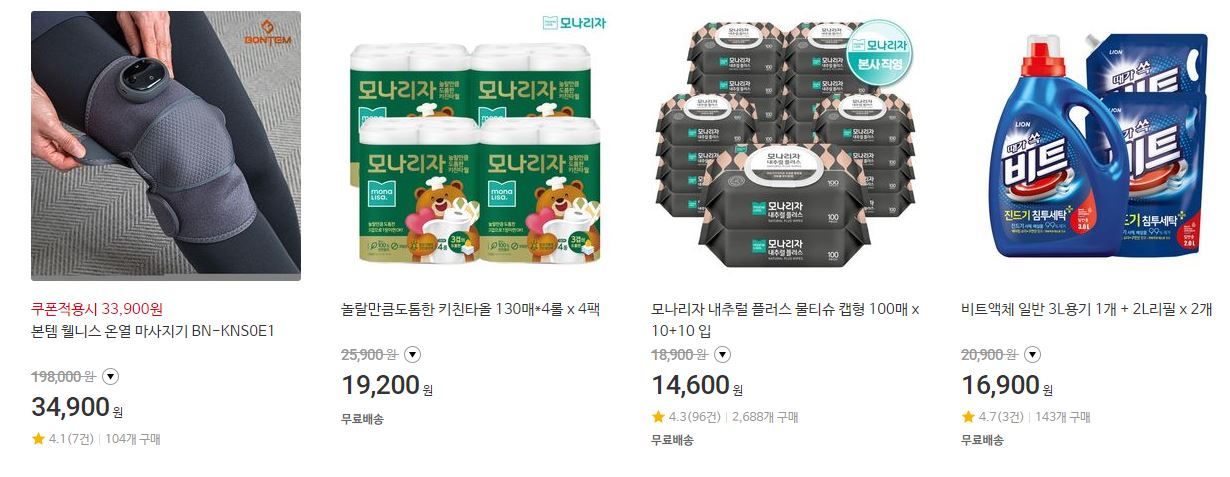Open 본템 웰니스 온열 마사지기 product title

point(153,330)
